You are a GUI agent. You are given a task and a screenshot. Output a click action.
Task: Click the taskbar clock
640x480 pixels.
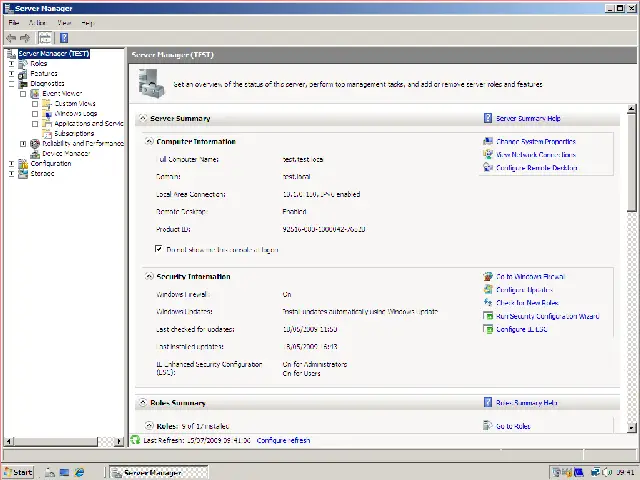coord(626,472)
